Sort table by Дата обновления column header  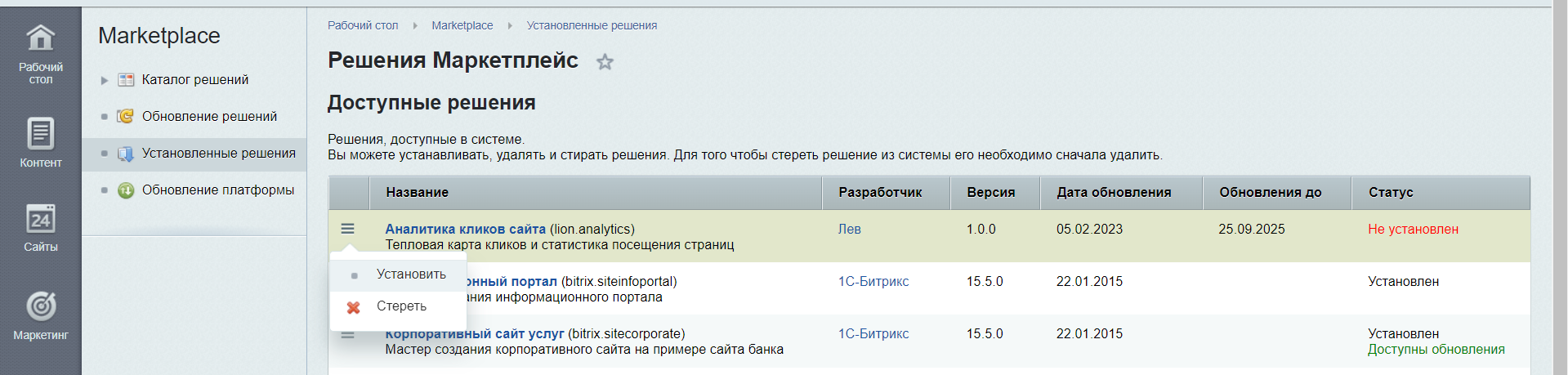click(1113, 193)
